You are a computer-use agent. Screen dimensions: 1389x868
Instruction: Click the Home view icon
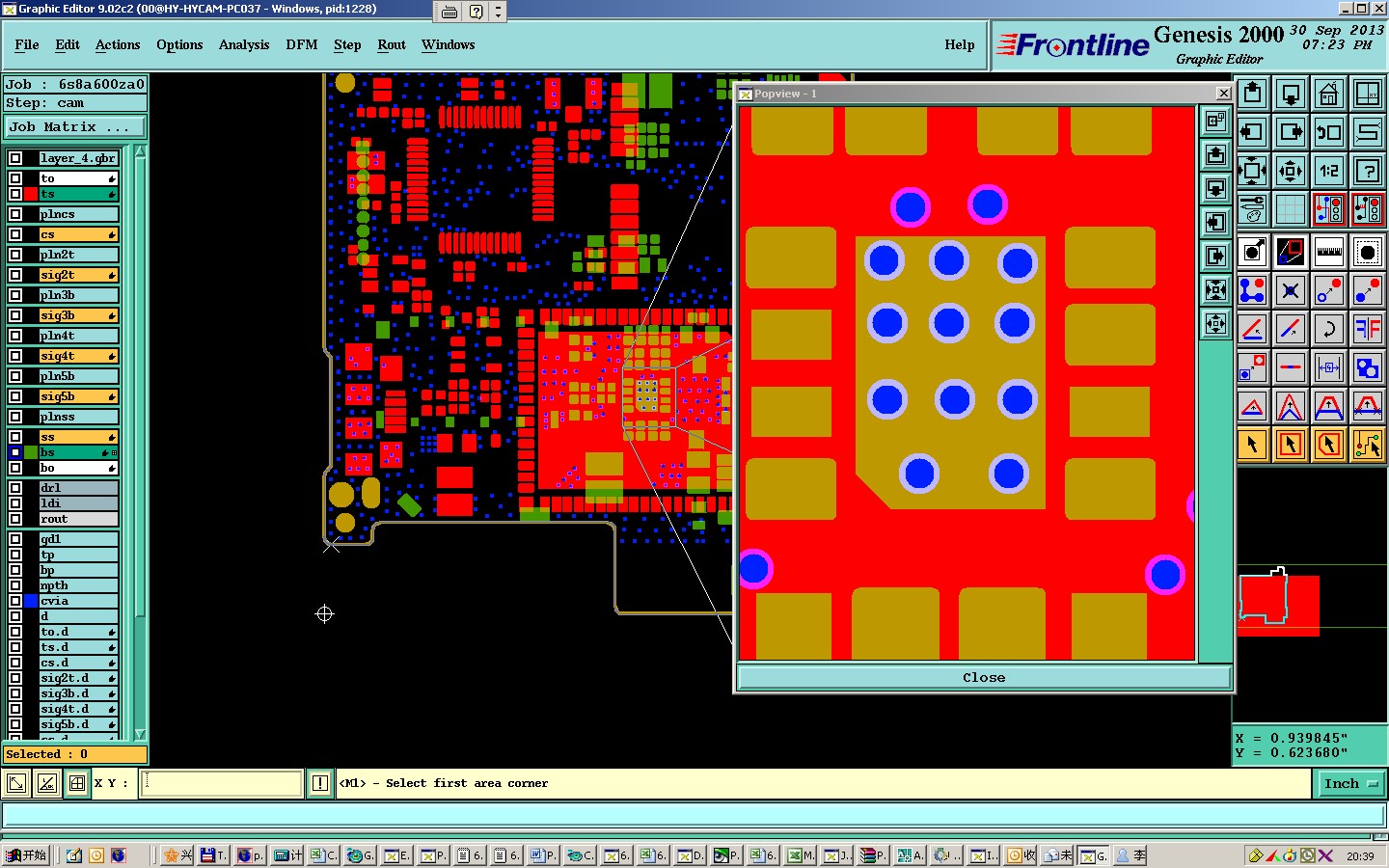click(x=1329, y=94)
